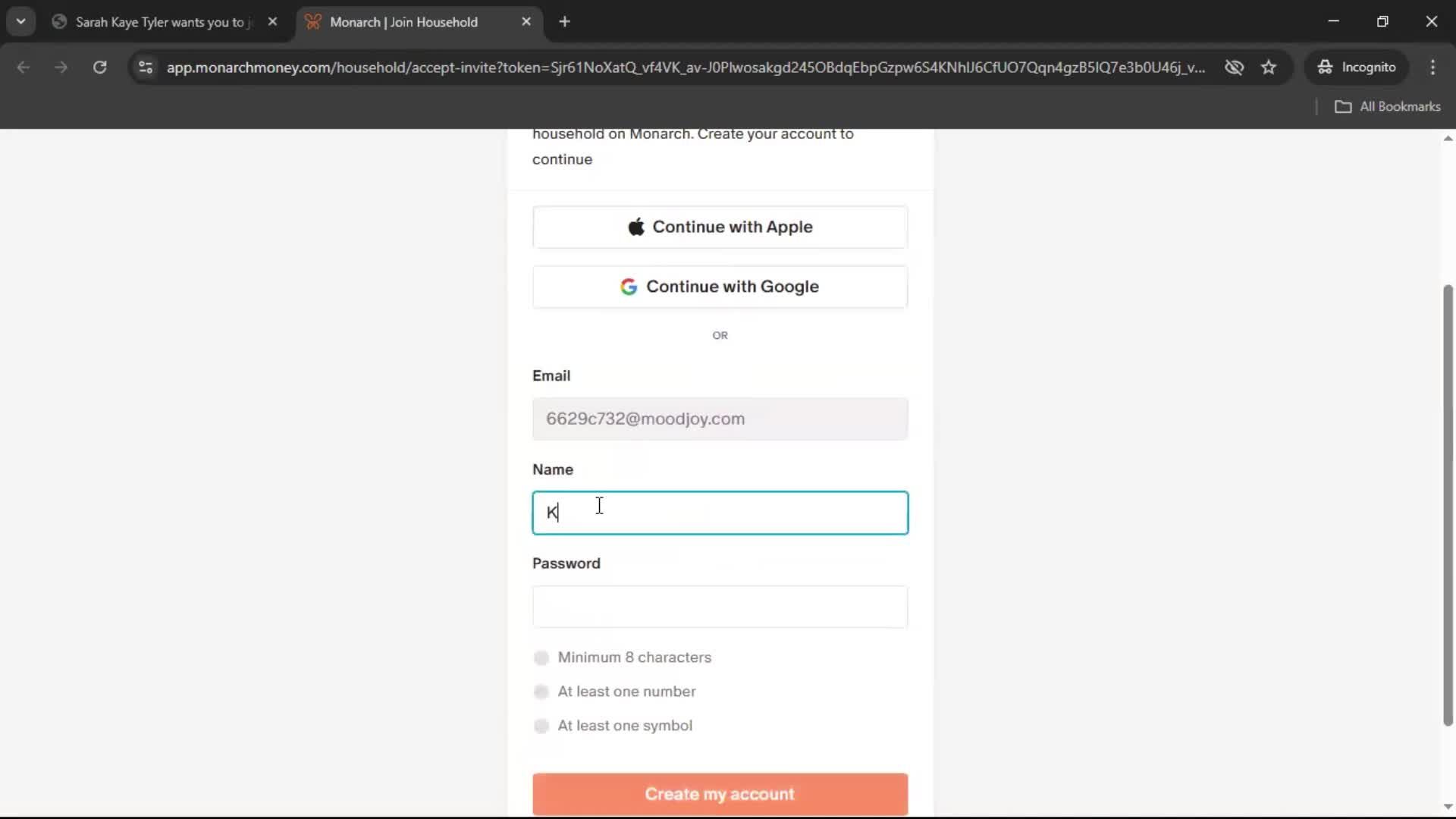Bookmark this page with the star icon
The height and width of the screenshot is (819, 1456).
(1269, 67)
